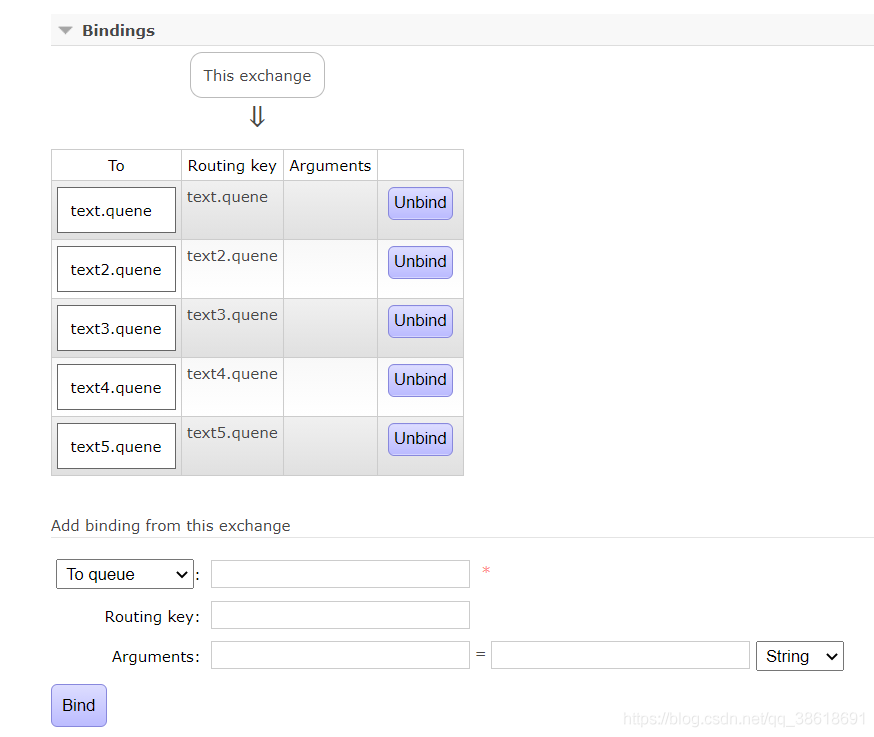Focus the Arguments key input field
The height and width of the screenshot is (737, 874).
[340, 655]
